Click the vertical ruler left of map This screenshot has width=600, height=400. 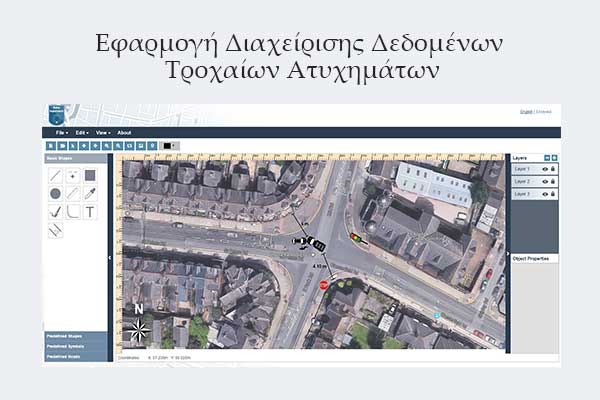click(119, 255)
